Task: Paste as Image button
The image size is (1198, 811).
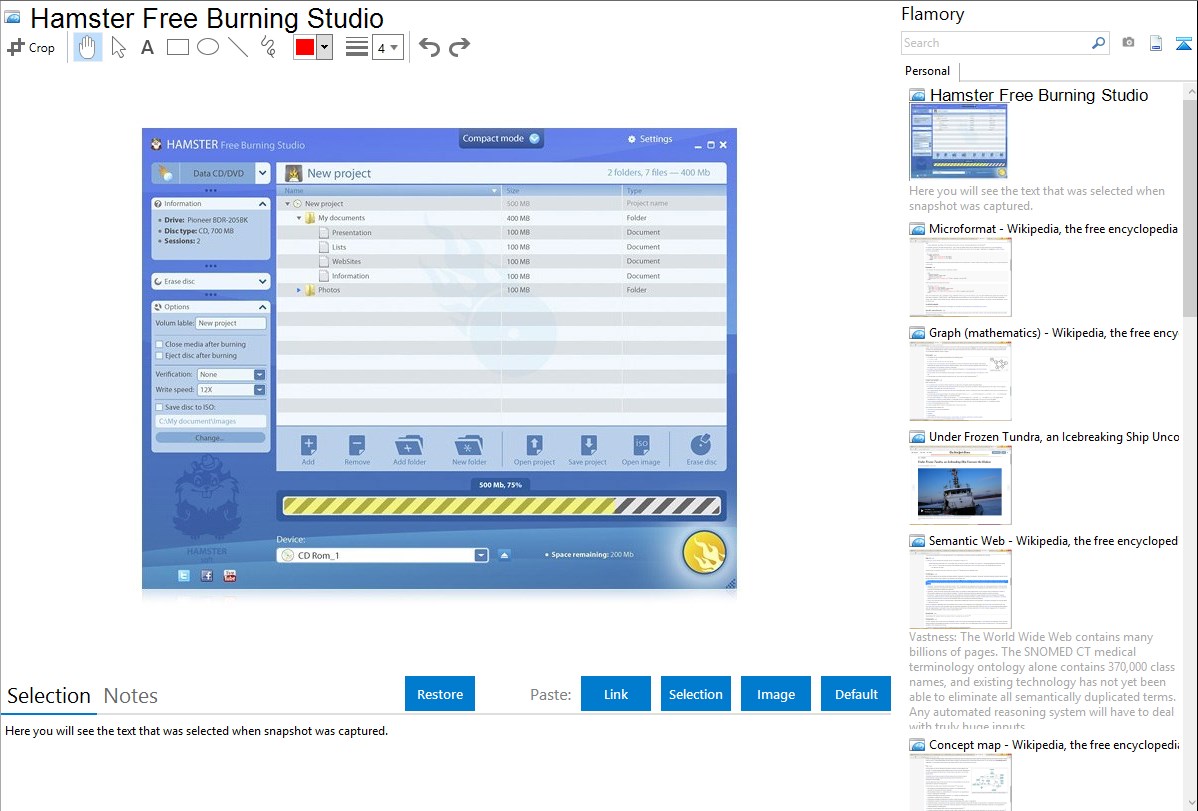Action: click(775, 694)
